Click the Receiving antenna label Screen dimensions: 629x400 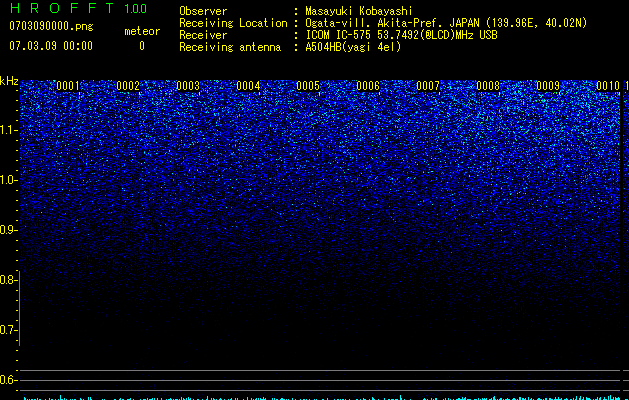230,47
